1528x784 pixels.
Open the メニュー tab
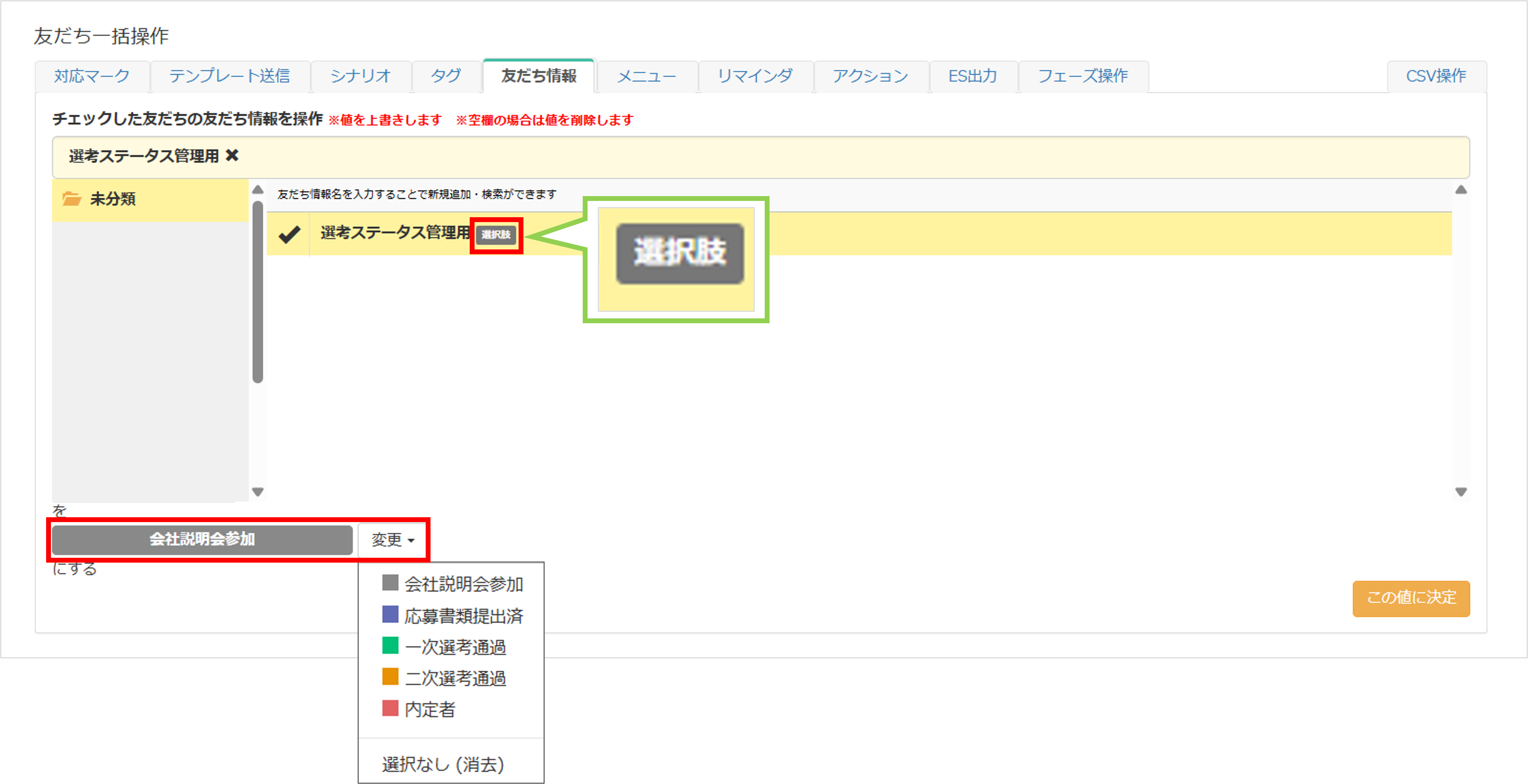[x=646, y=76]
